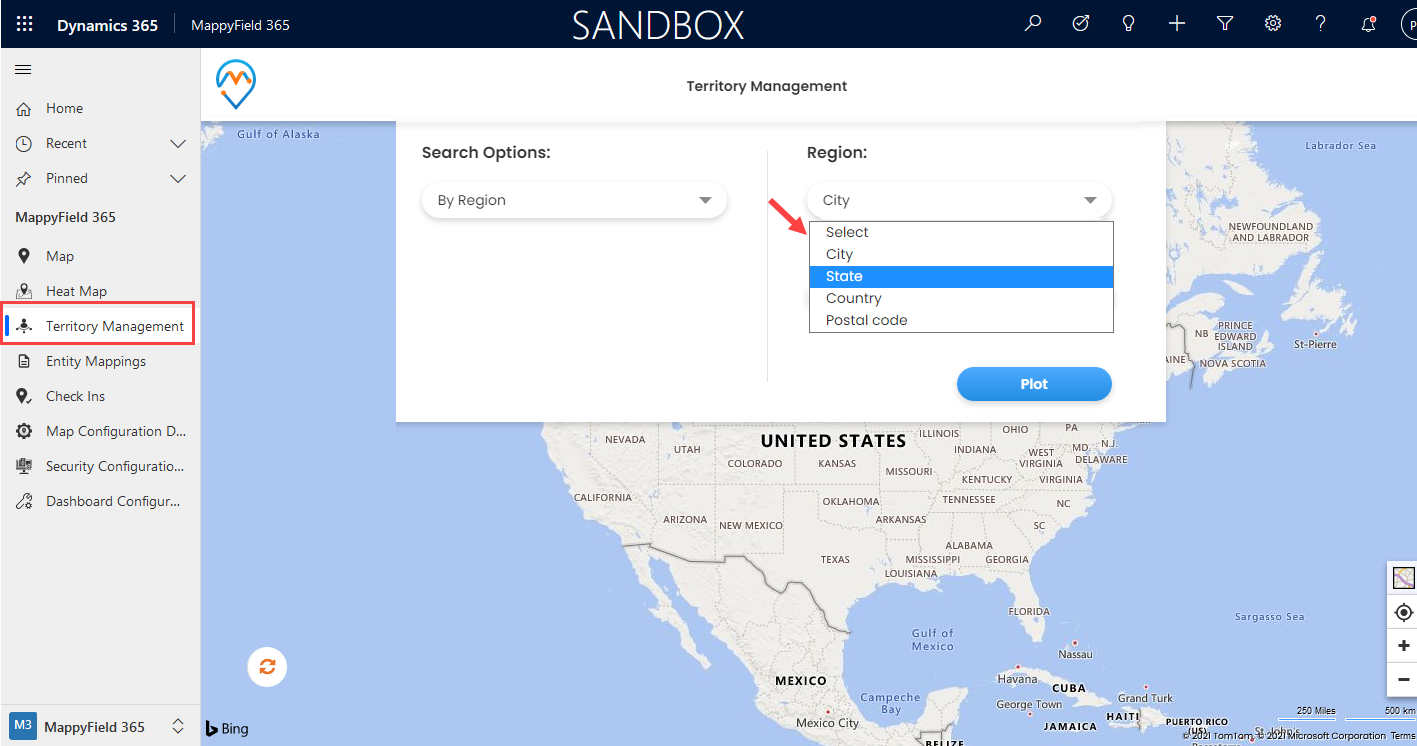Click Dynamics 365 header link
Screen dimensions: 1417x746
point(107,25)
